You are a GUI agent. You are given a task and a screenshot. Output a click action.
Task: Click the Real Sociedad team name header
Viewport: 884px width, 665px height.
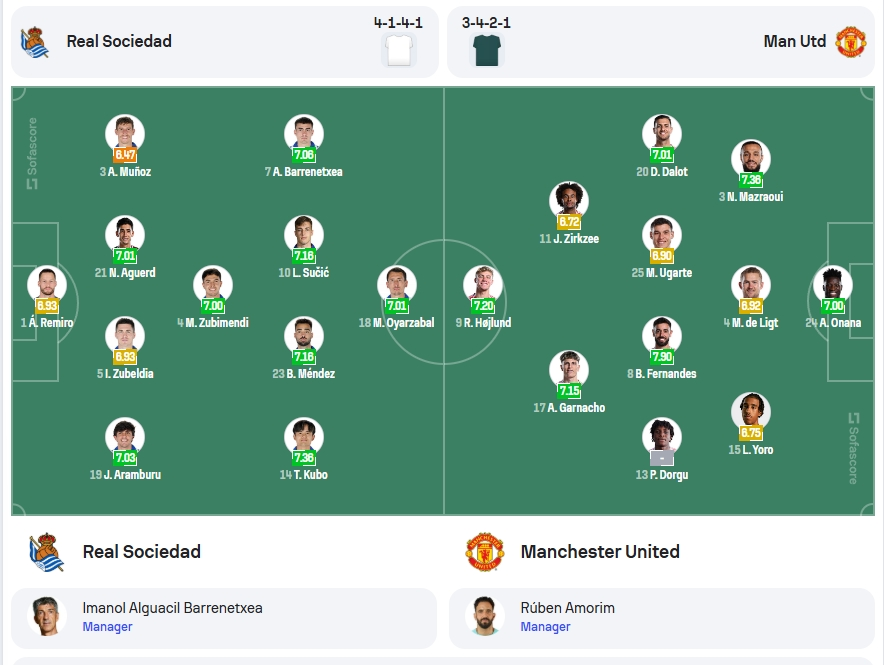[119, 41]
